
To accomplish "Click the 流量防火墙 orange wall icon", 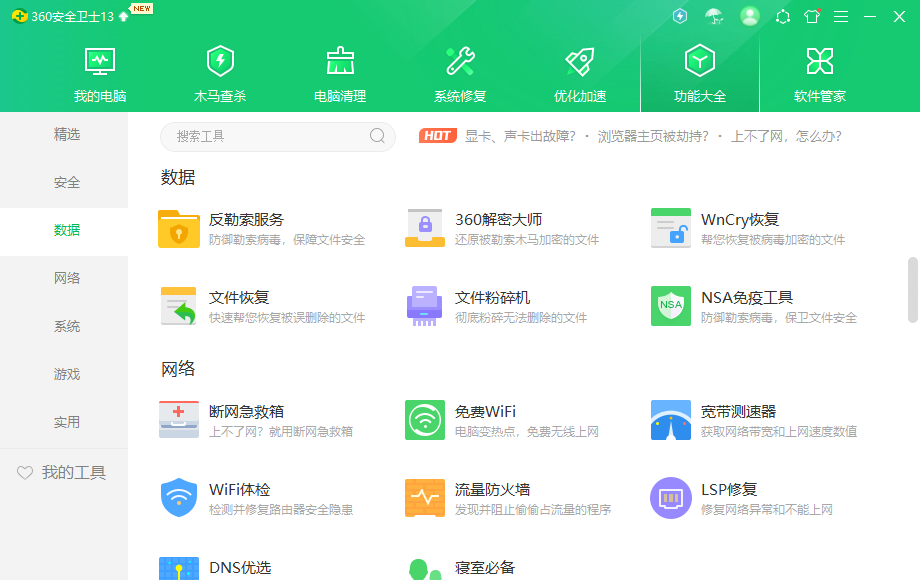I will point(425,498).
